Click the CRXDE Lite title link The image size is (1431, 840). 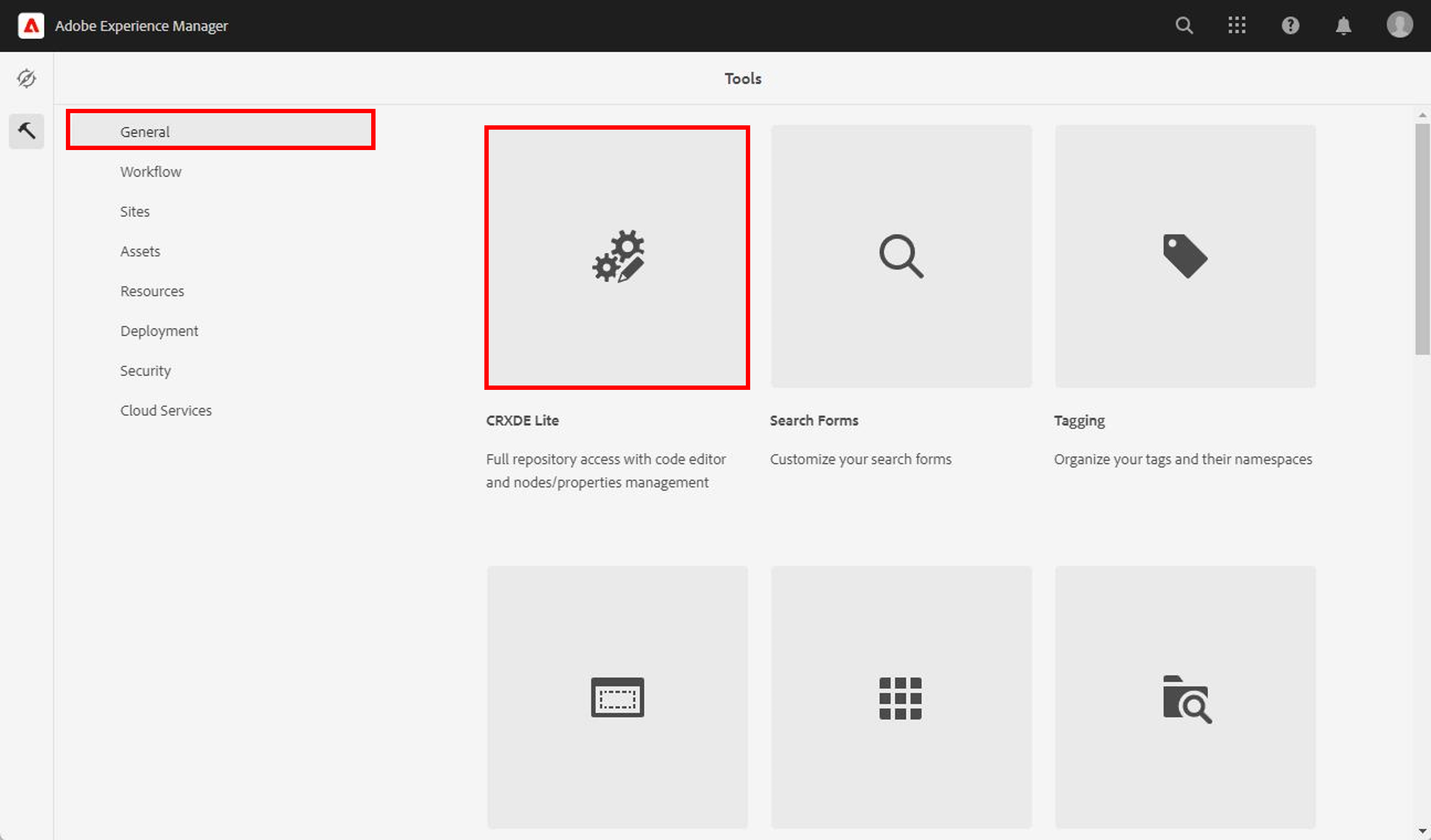(522, 420)
